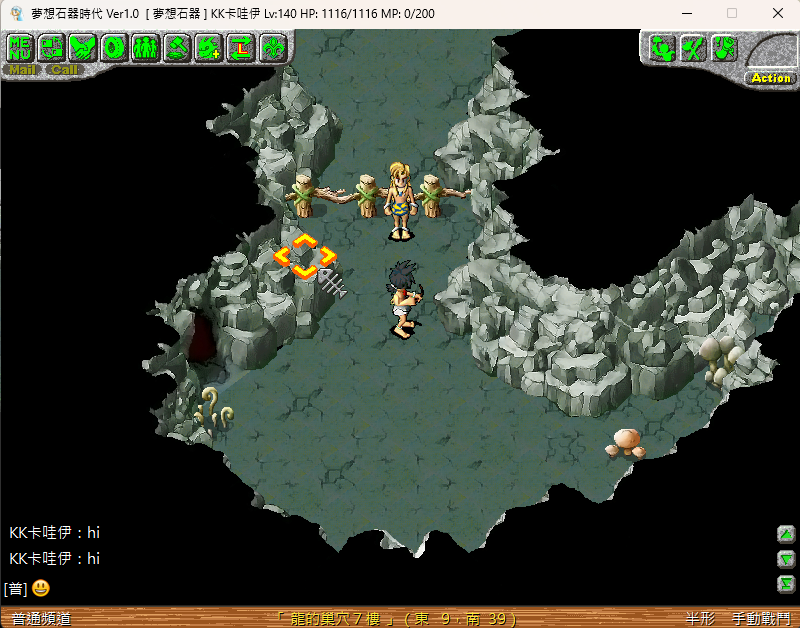The height and width of the screenshot is (628, 800).
Task: Open the MENU button in top toolbar
Action: click(x=21, y=47)
